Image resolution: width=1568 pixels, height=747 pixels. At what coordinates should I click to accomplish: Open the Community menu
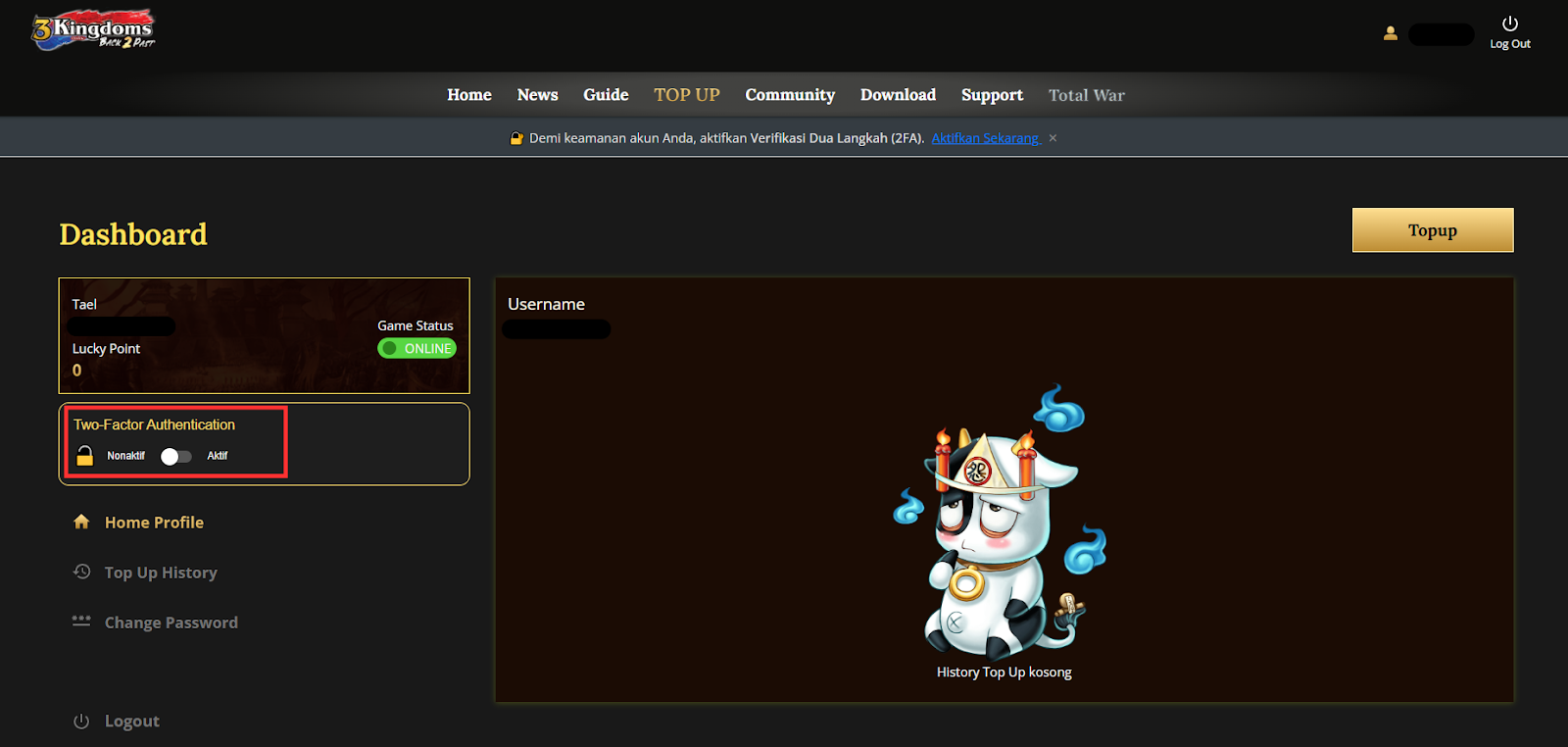pyautogui.click(x=790, y=95)
